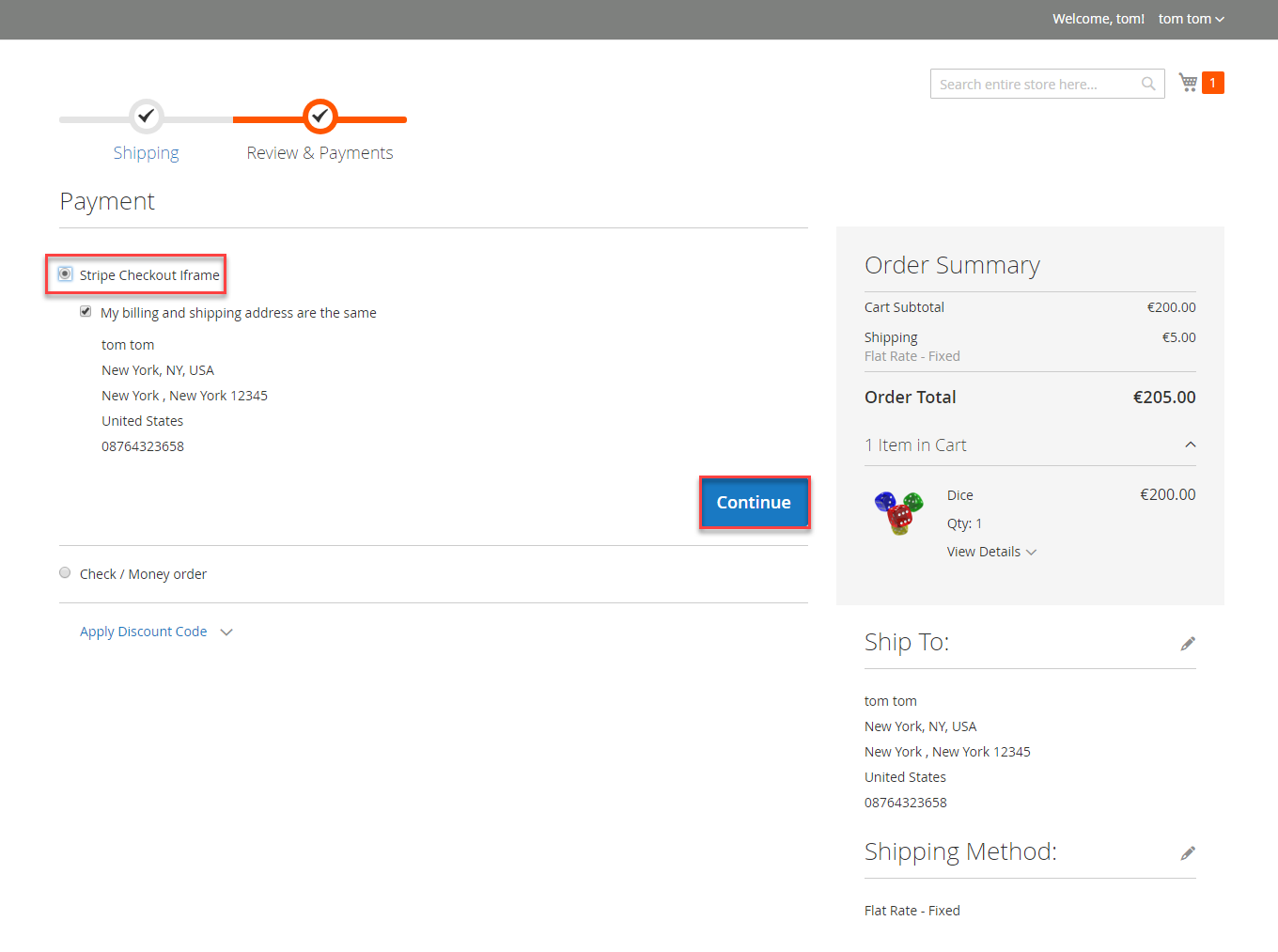The image size is (1278, 952).
Task: Click the cart item count badge
Action: tap(1212, 83)
